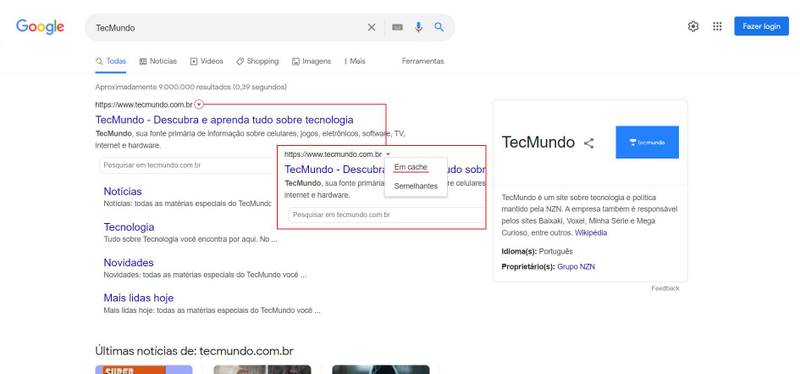Open the Shopping tab

click(x=258, y=61)
